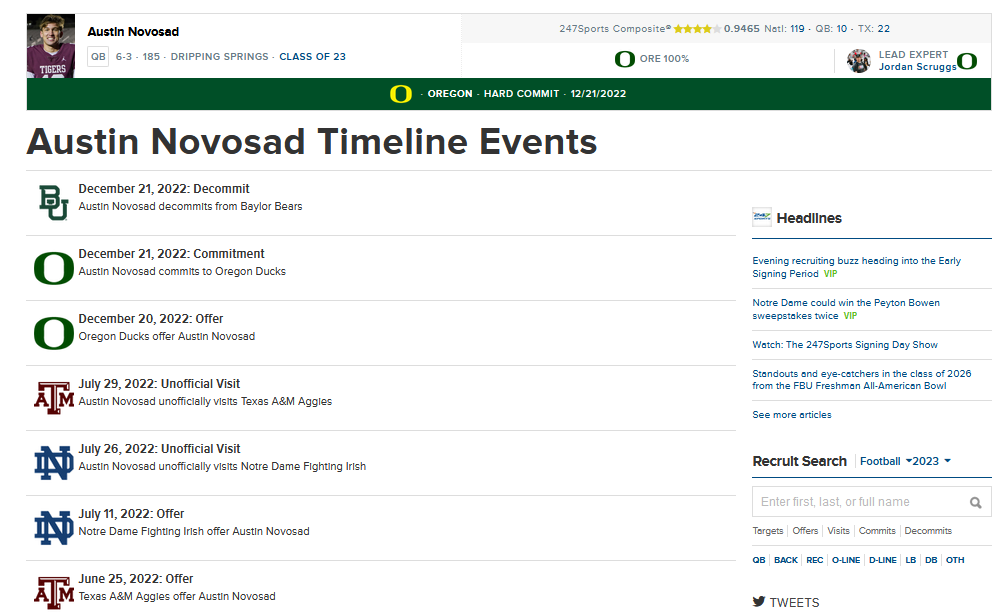Select the Targets filter tab
Screen dimensions: 1000x614
pyautogui.click(x=768, y=531)
